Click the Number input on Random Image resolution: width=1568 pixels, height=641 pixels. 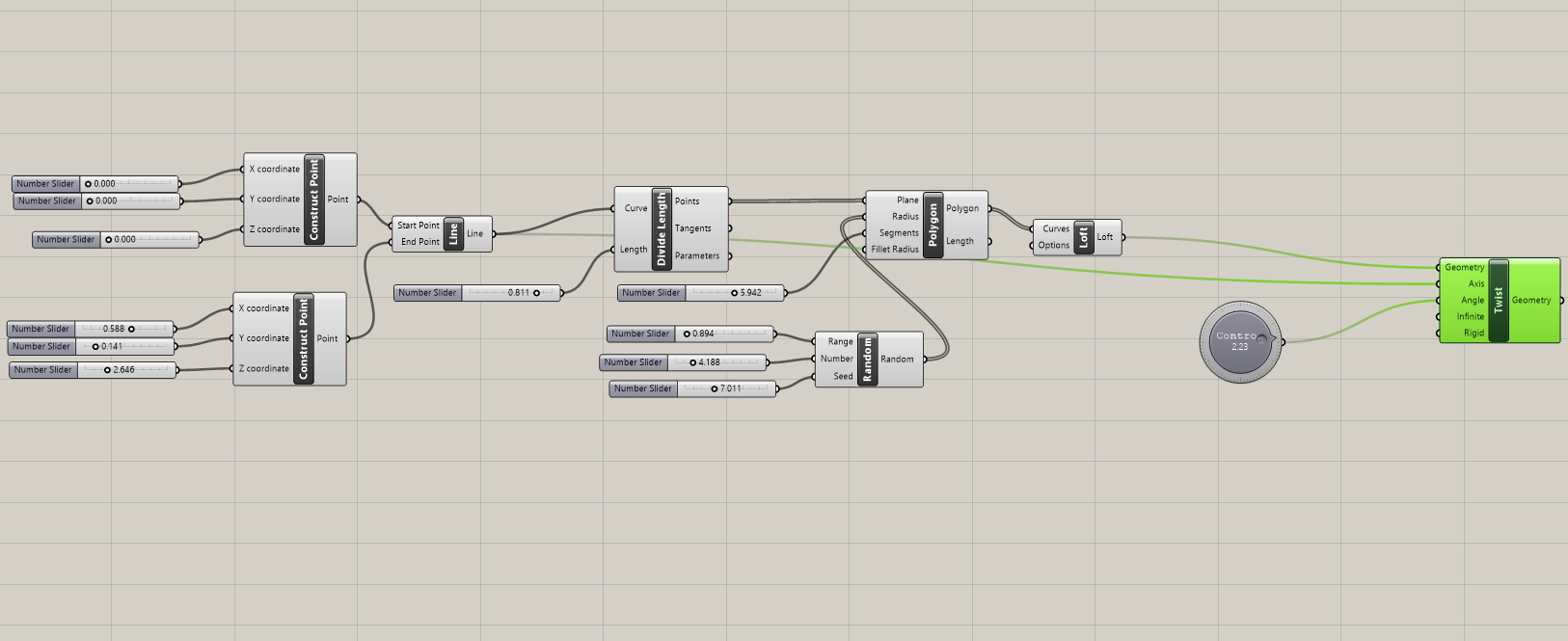837,359
